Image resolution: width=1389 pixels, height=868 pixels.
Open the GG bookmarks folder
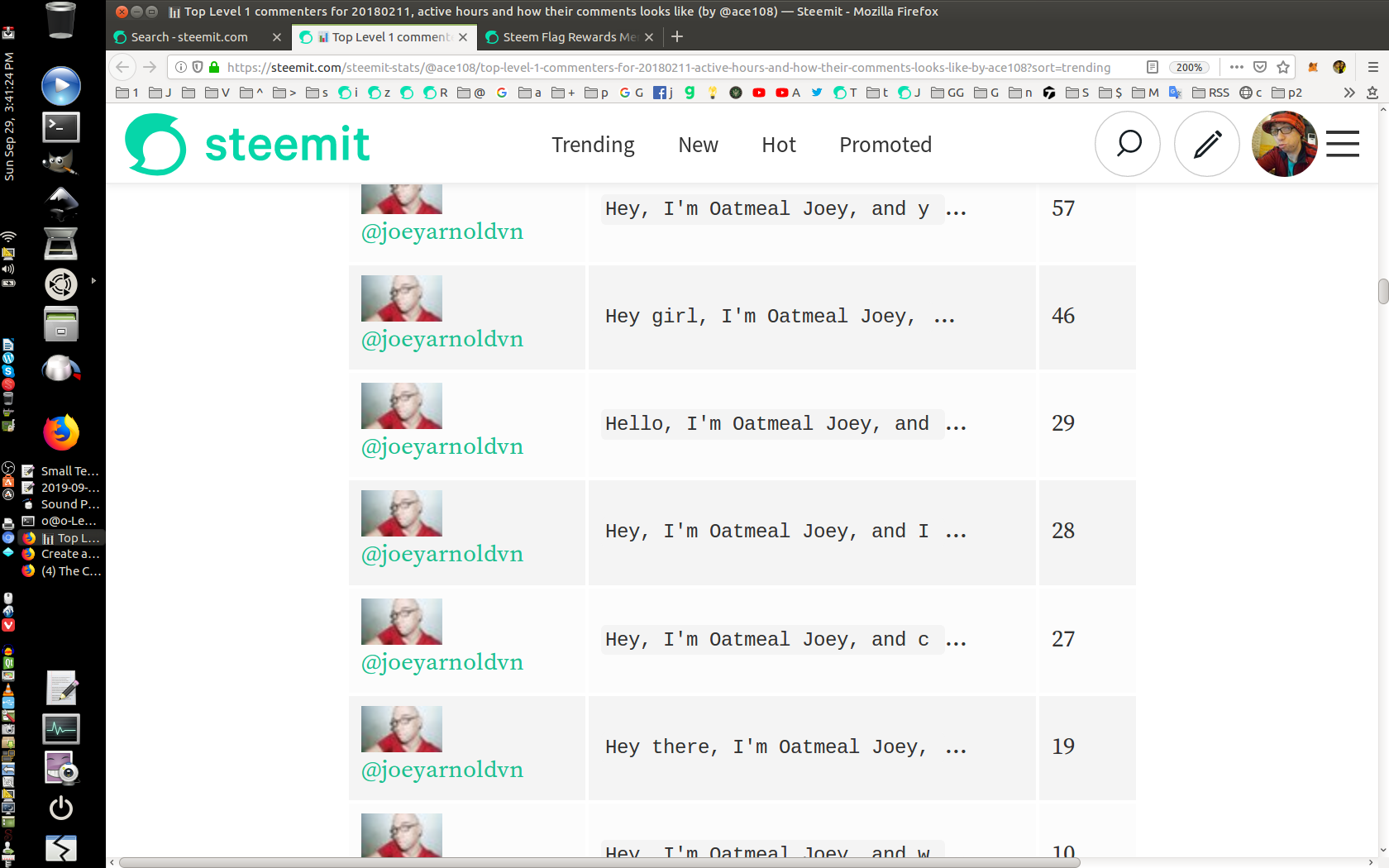[x=947, y=93]
